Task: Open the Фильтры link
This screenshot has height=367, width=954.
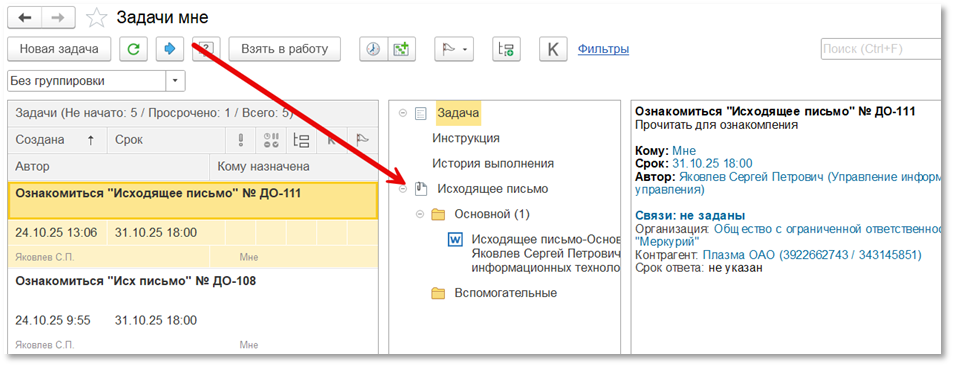Action: point(603,49)
